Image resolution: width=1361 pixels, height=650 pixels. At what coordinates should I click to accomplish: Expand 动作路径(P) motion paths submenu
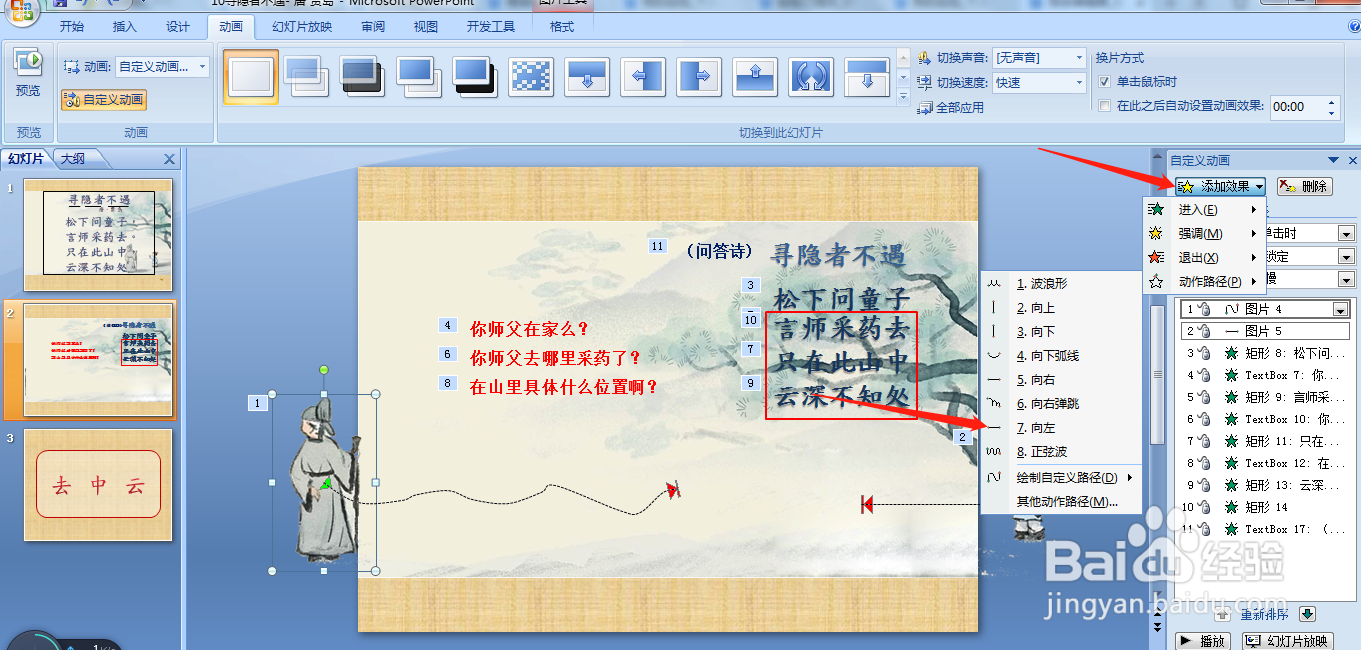coord(1205,282)
